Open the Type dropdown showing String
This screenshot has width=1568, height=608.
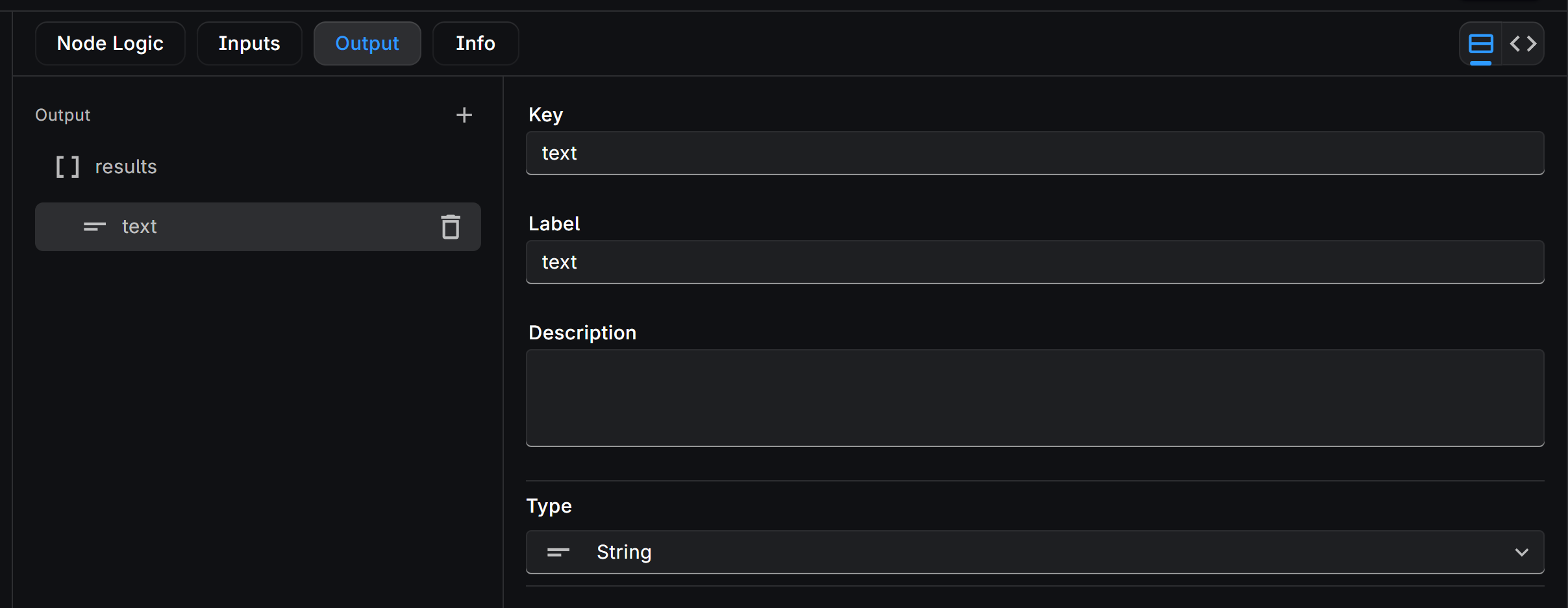coord(1034,552)
